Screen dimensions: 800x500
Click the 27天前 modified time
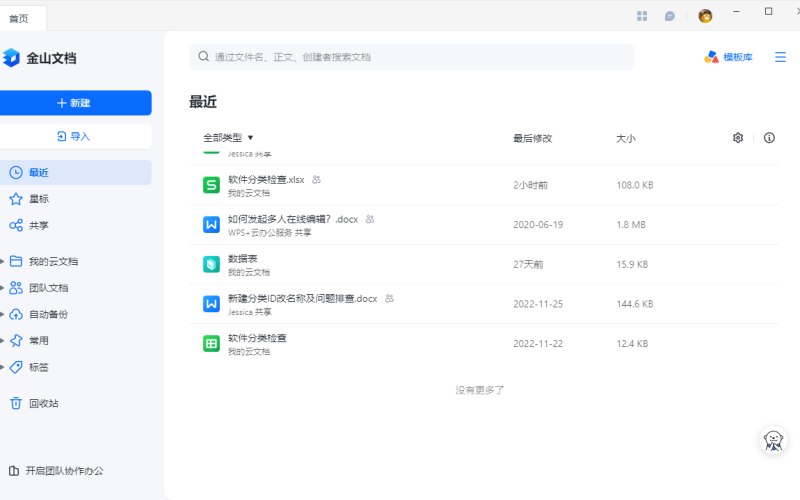coord(529,264)
